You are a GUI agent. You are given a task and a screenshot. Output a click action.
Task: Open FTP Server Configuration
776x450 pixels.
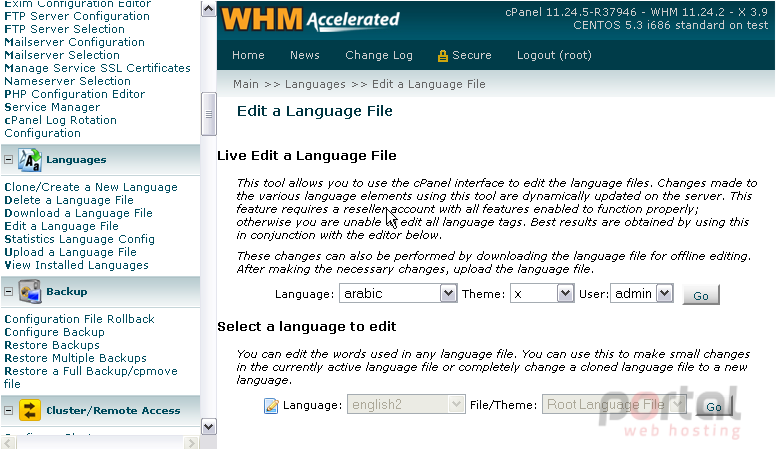(x=77, y=16)
